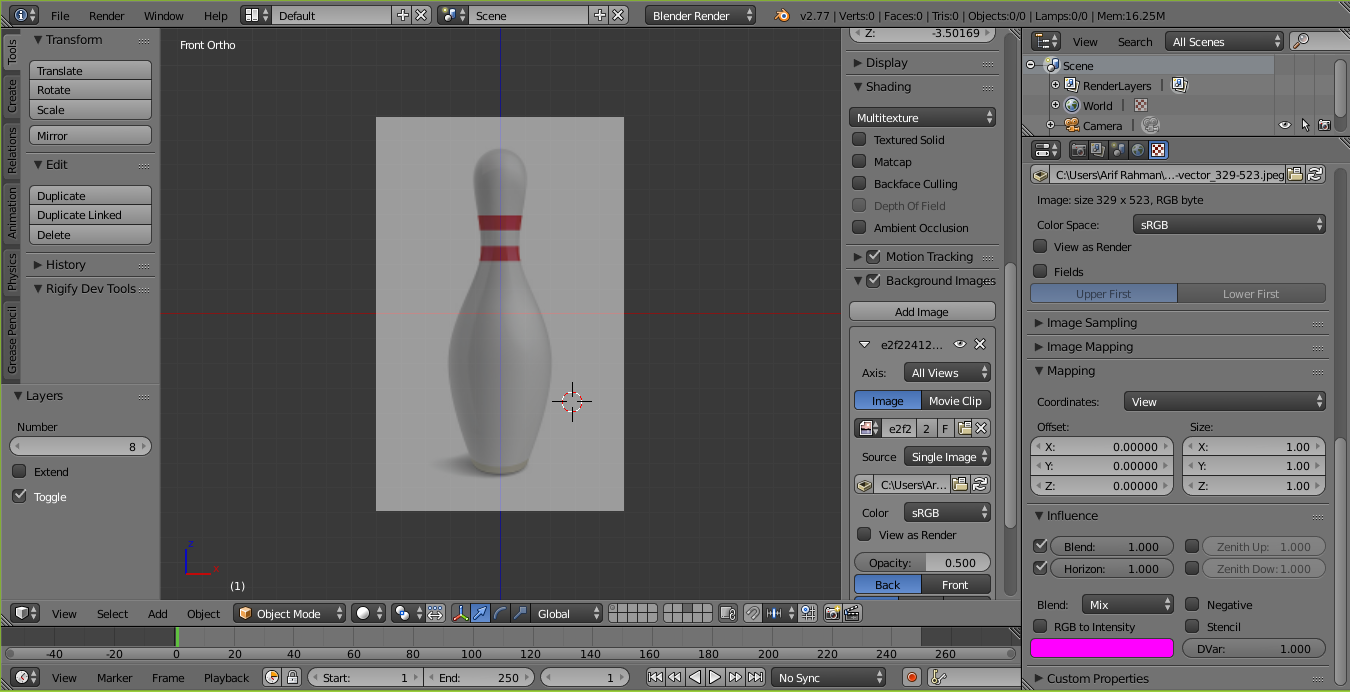Hide the Camera using its eye icon
1350x692 pixels.
click(x=1285, y=126)
